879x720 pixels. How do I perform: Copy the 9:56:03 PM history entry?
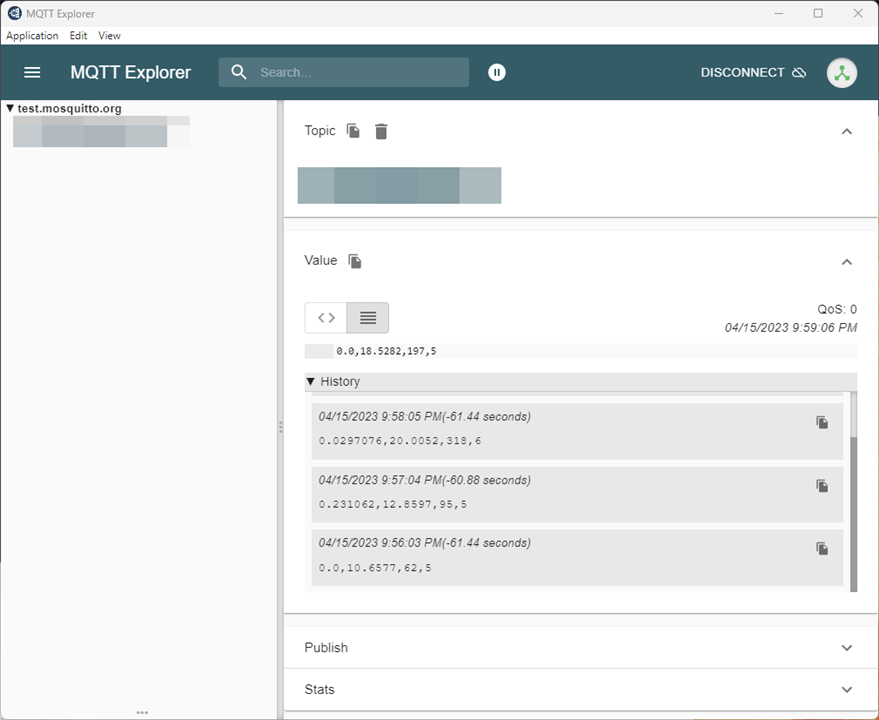coord(822,548)
